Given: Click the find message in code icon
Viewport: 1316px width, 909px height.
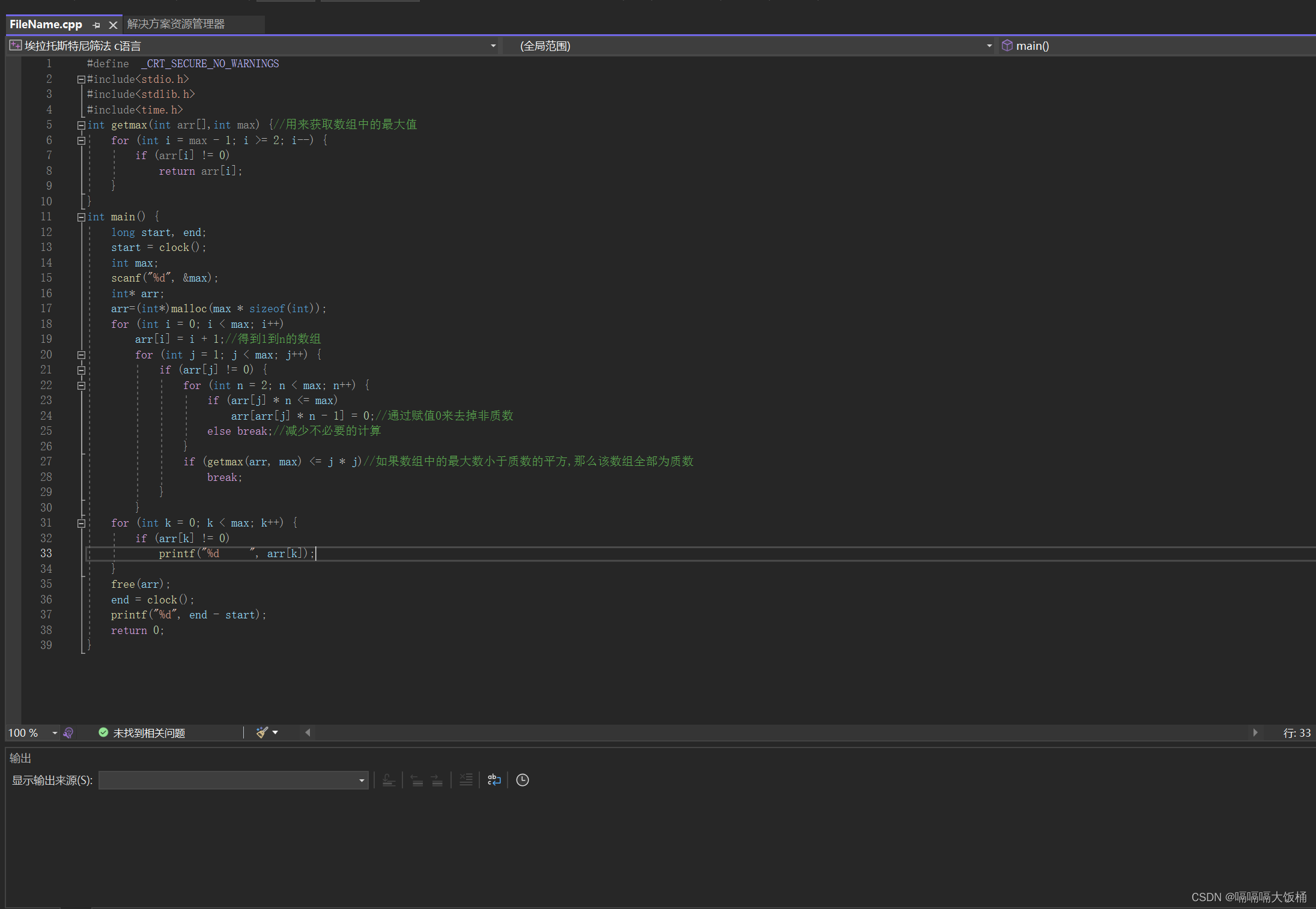Looking at the screenshot, I should [389, 780].
